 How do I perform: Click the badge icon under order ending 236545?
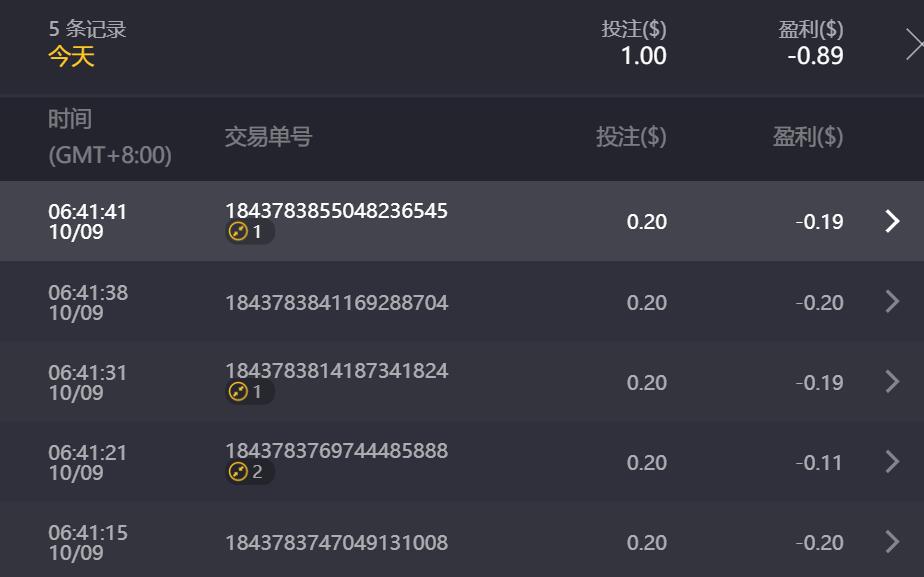pos(238,232)
